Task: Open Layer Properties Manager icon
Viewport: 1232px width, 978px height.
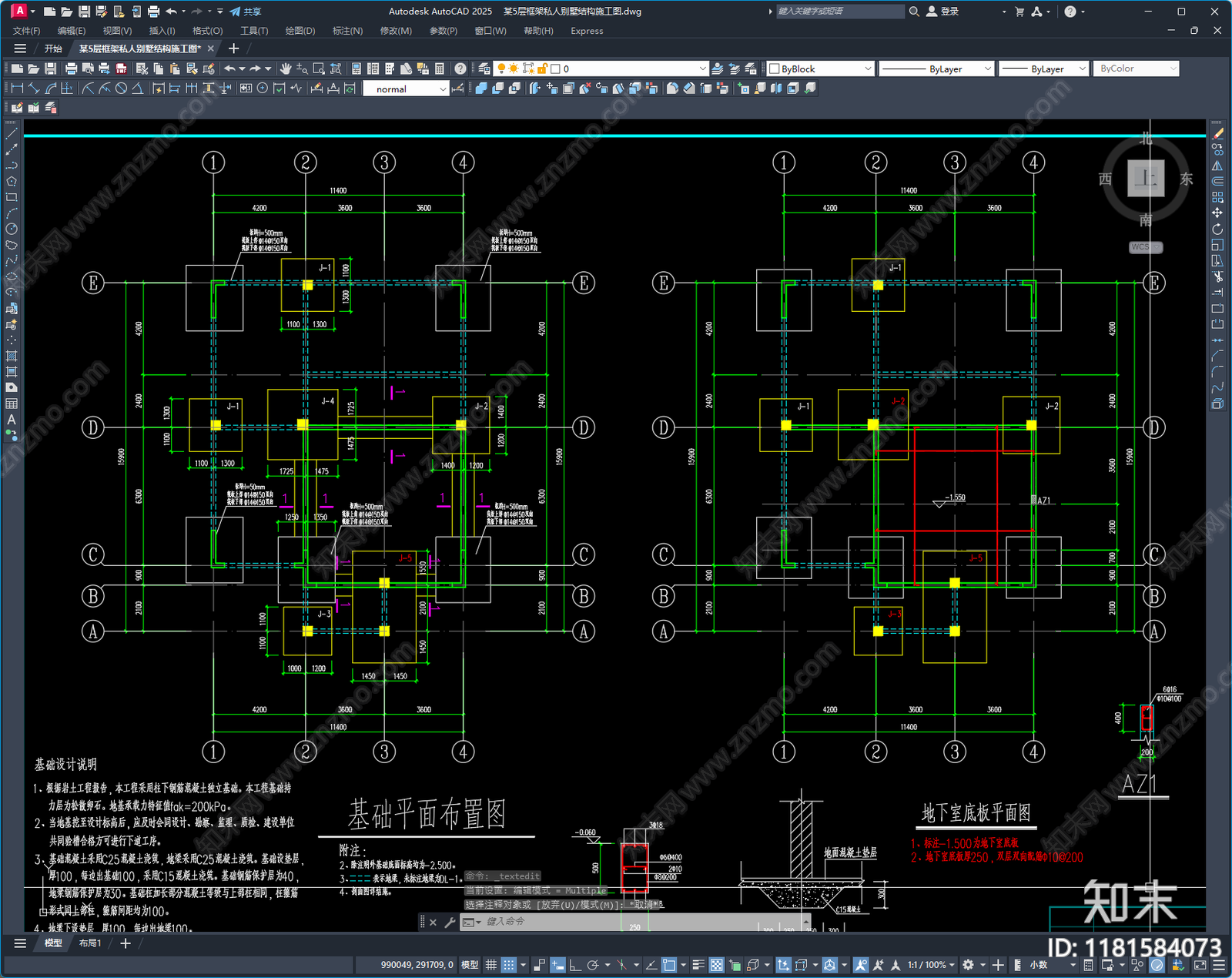Action: pos(484,69)
